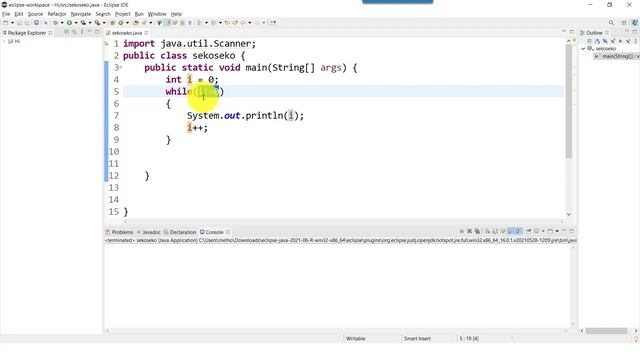Click the Save toolbar icon
640x360 pixels.
click(x=19, y=23)
